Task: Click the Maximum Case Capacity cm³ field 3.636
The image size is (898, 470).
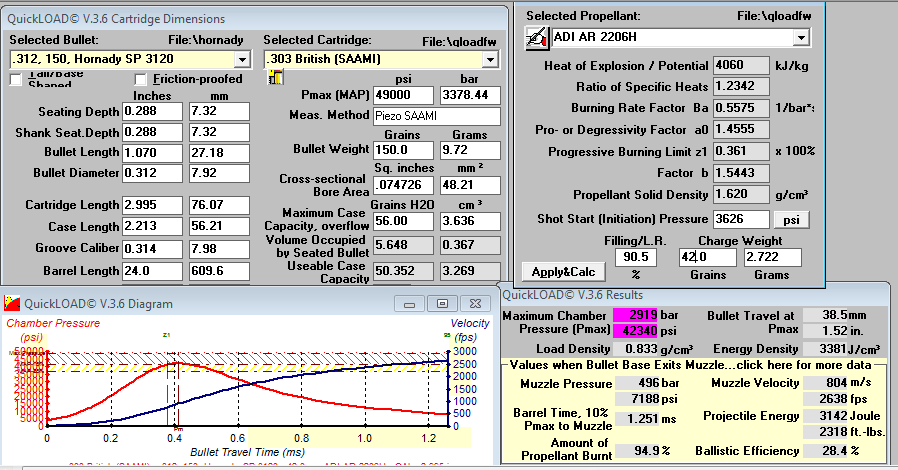Action: [470, 222]
